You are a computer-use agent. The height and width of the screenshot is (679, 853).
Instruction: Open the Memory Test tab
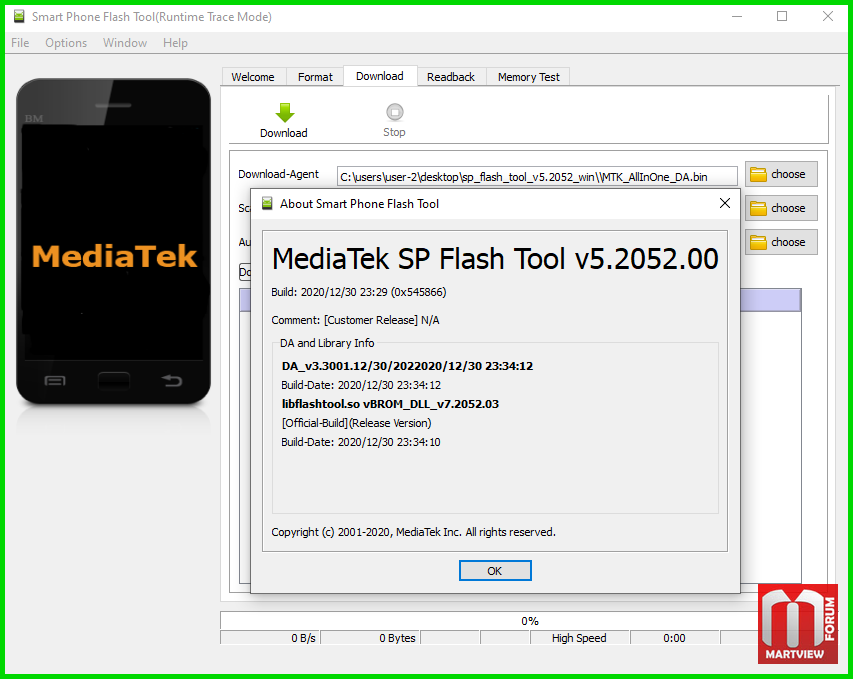(528, 77)
